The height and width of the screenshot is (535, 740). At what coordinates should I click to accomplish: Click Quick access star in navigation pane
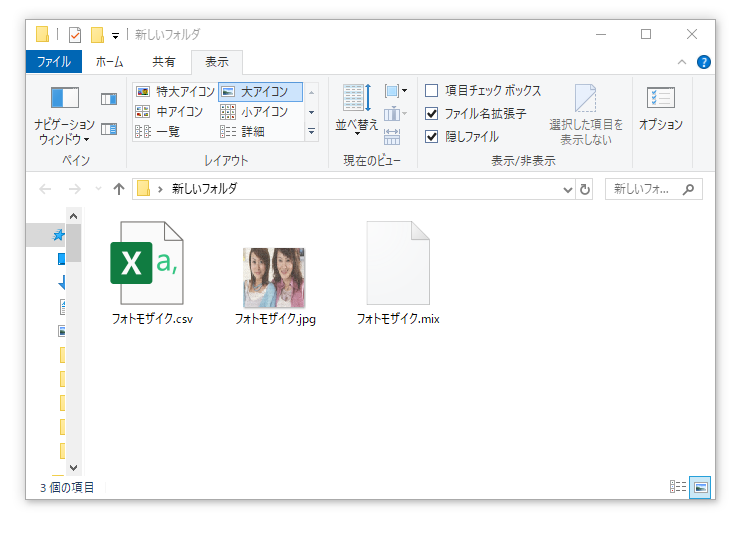pyautogui.click(x=59, y=234)
